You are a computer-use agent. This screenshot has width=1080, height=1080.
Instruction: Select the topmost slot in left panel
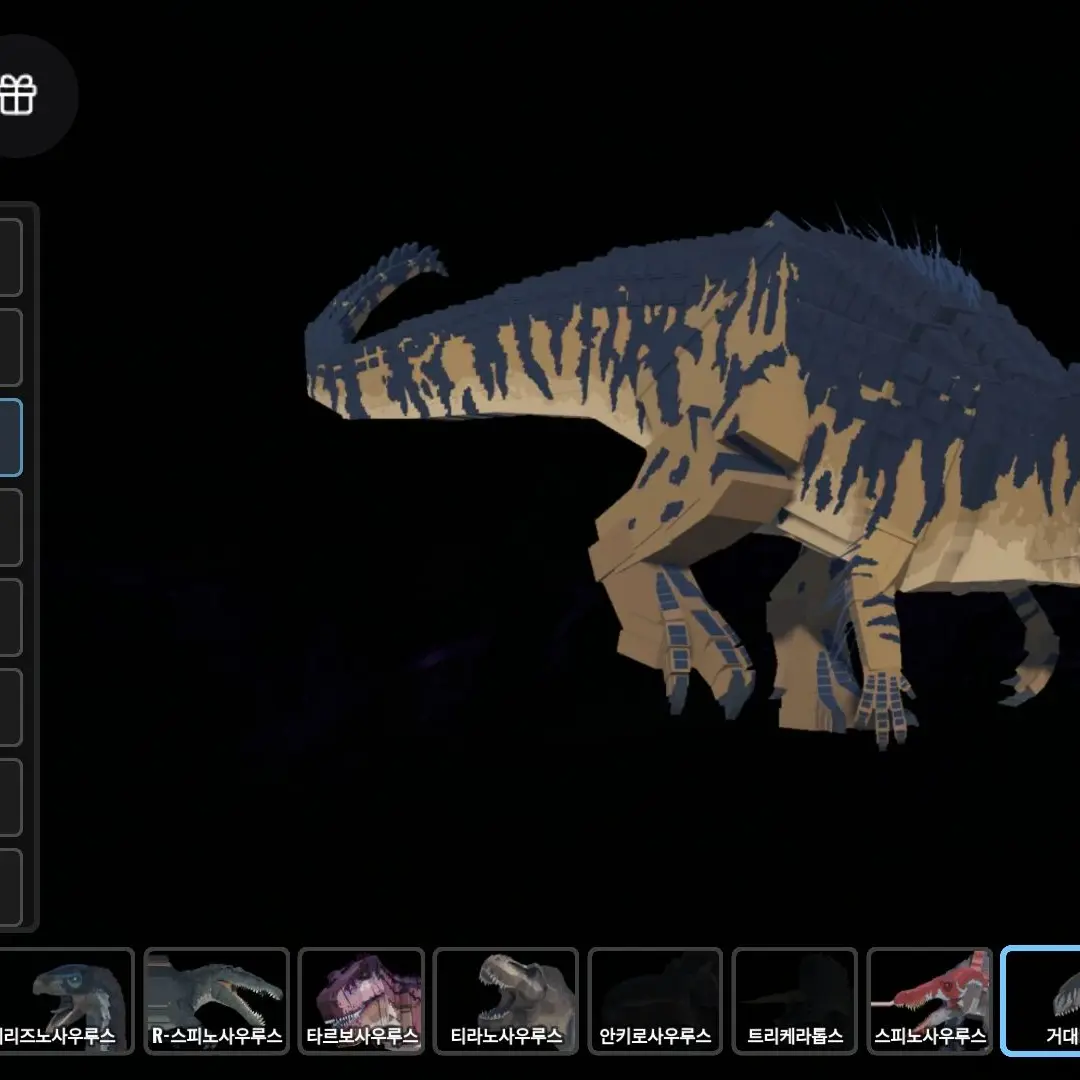pos(10,258)
